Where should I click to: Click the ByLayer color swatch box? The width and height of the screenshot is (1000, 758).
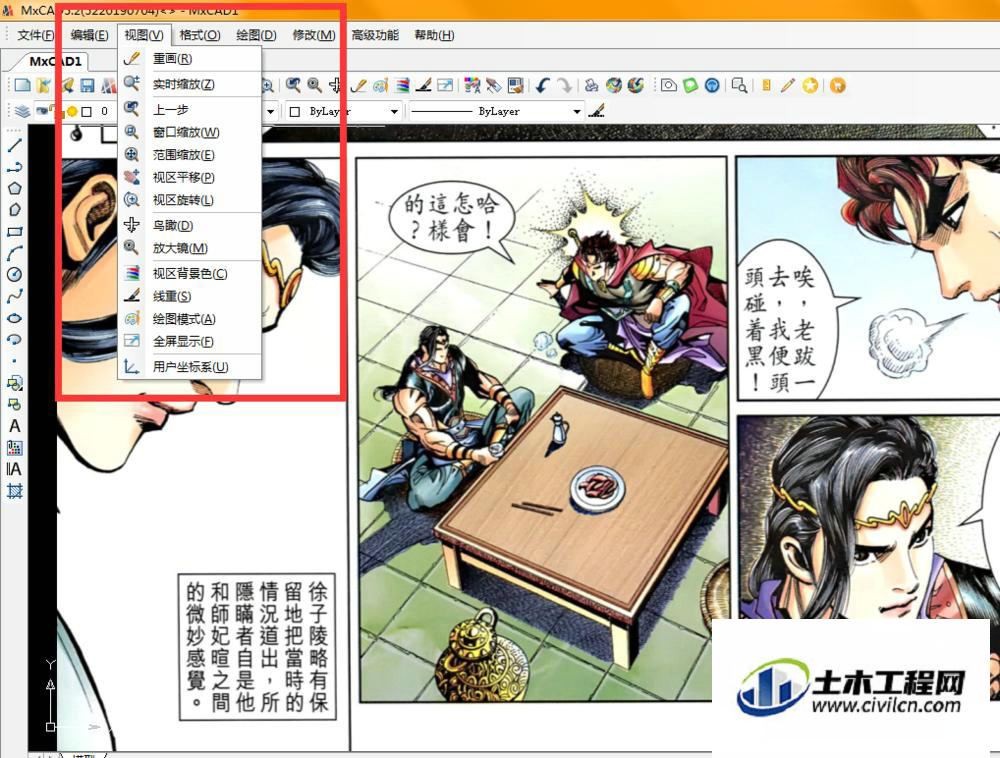295,112
